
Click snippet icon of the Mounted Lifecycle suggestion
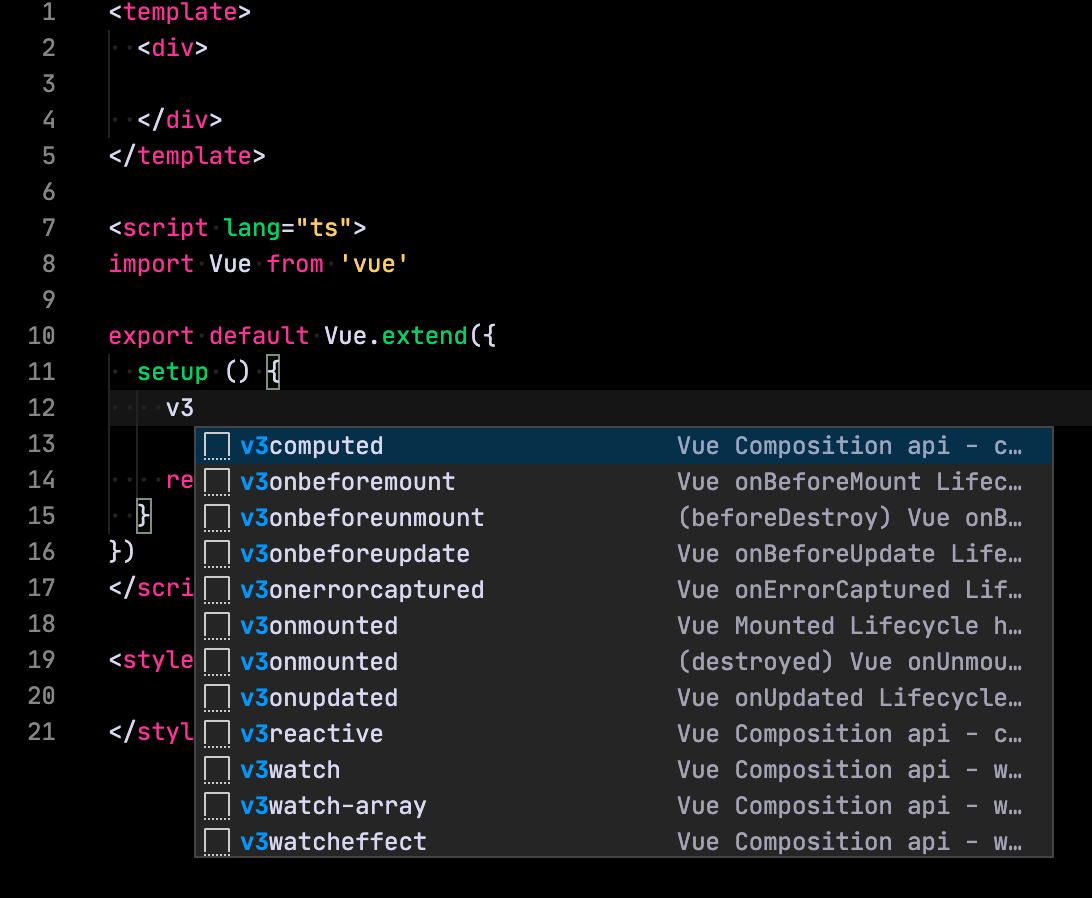pyautogui.click(x=217, y=626)
